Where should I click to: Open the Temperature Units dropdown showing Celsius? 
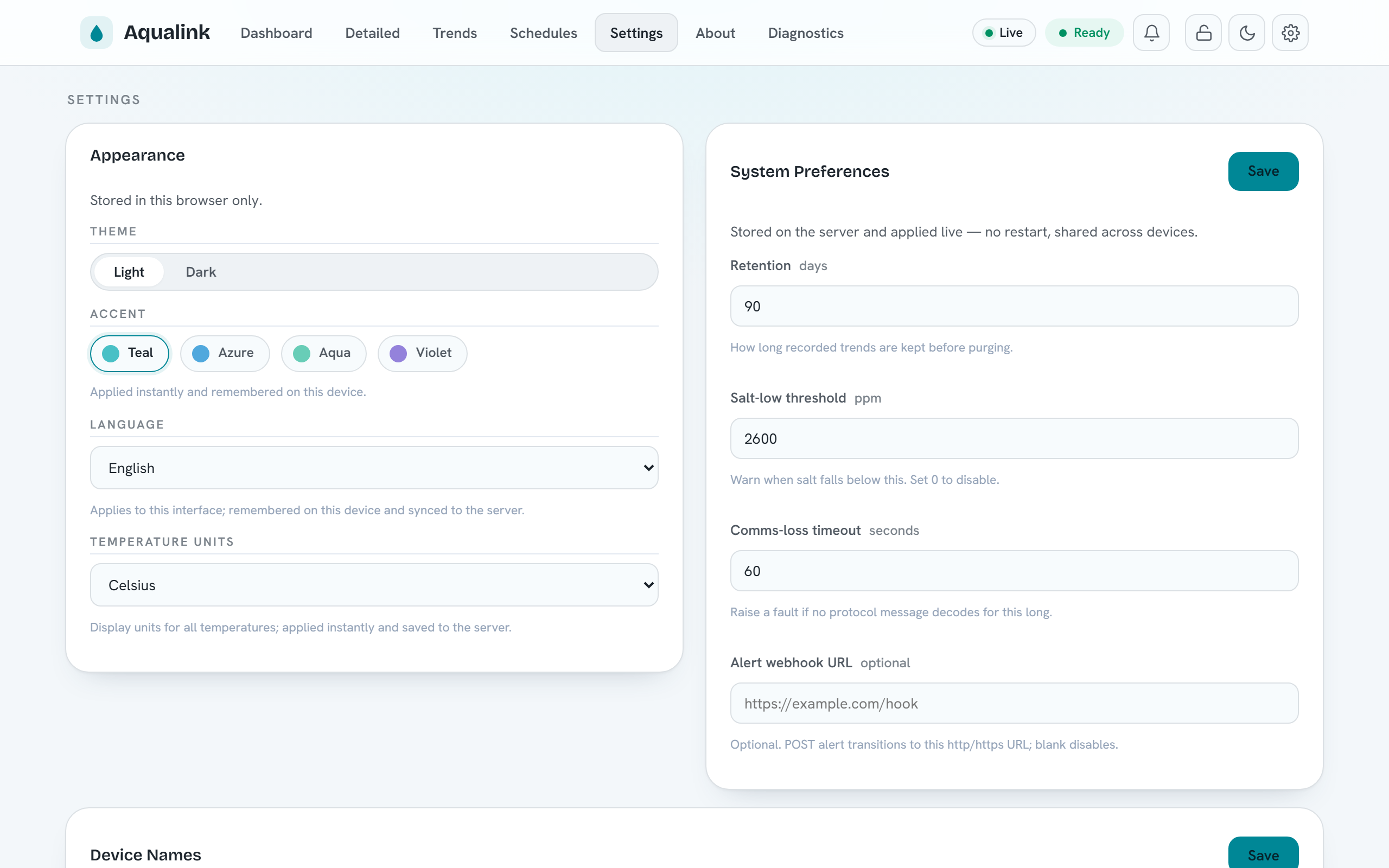374,585
